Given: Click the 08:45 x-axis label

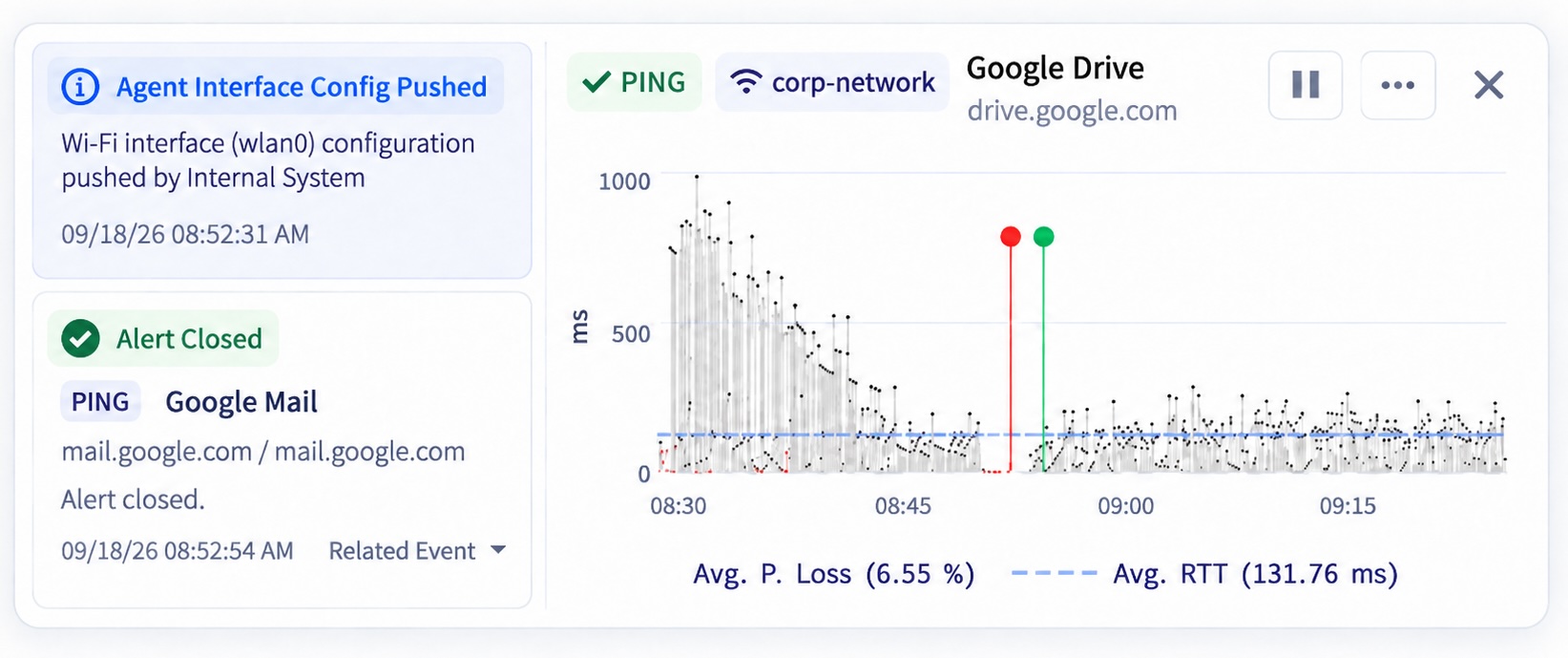Looking at the screenshot, I should tap(903, 506).
